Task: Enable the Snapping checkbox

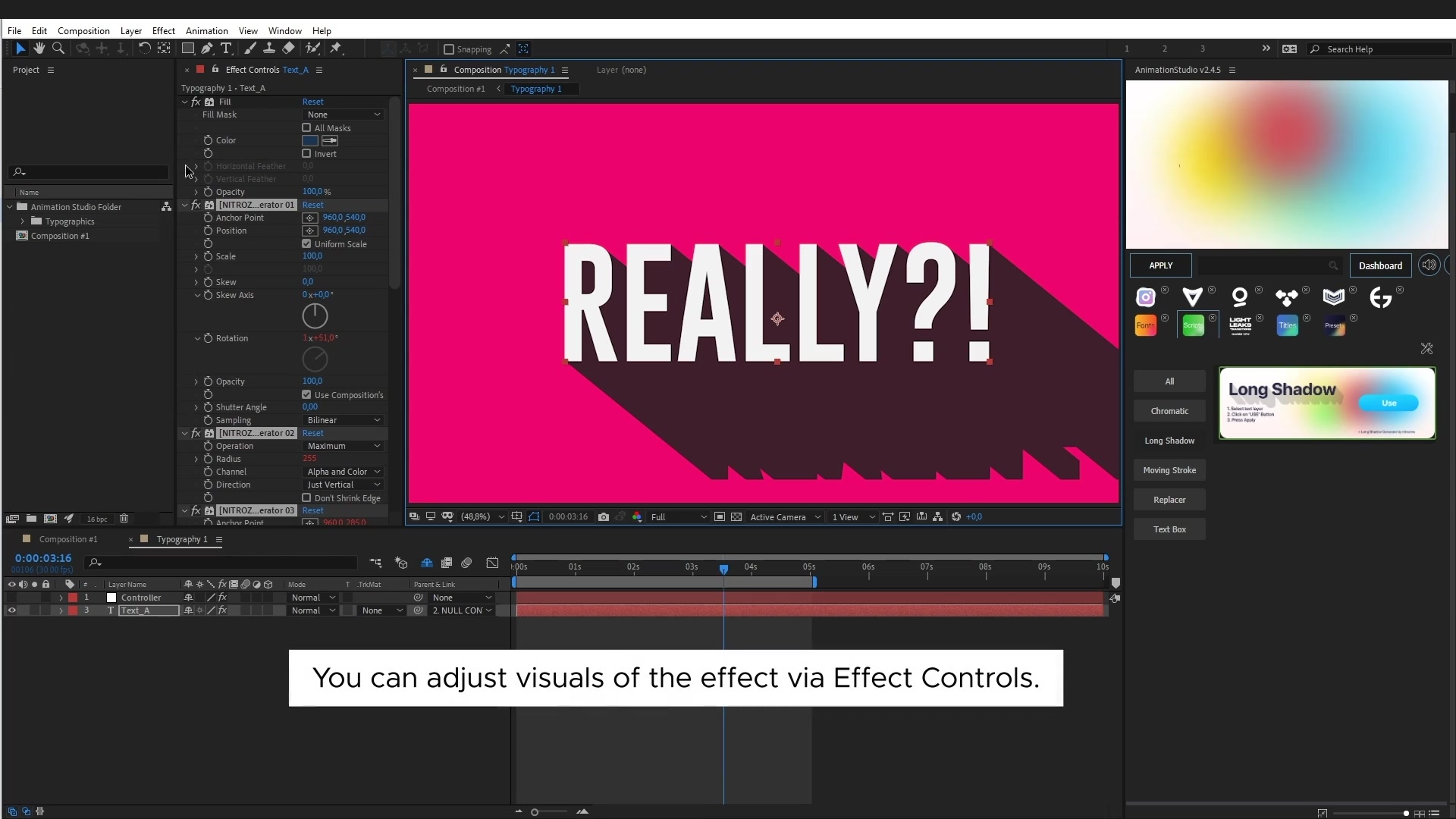Action: coord(448,49)
